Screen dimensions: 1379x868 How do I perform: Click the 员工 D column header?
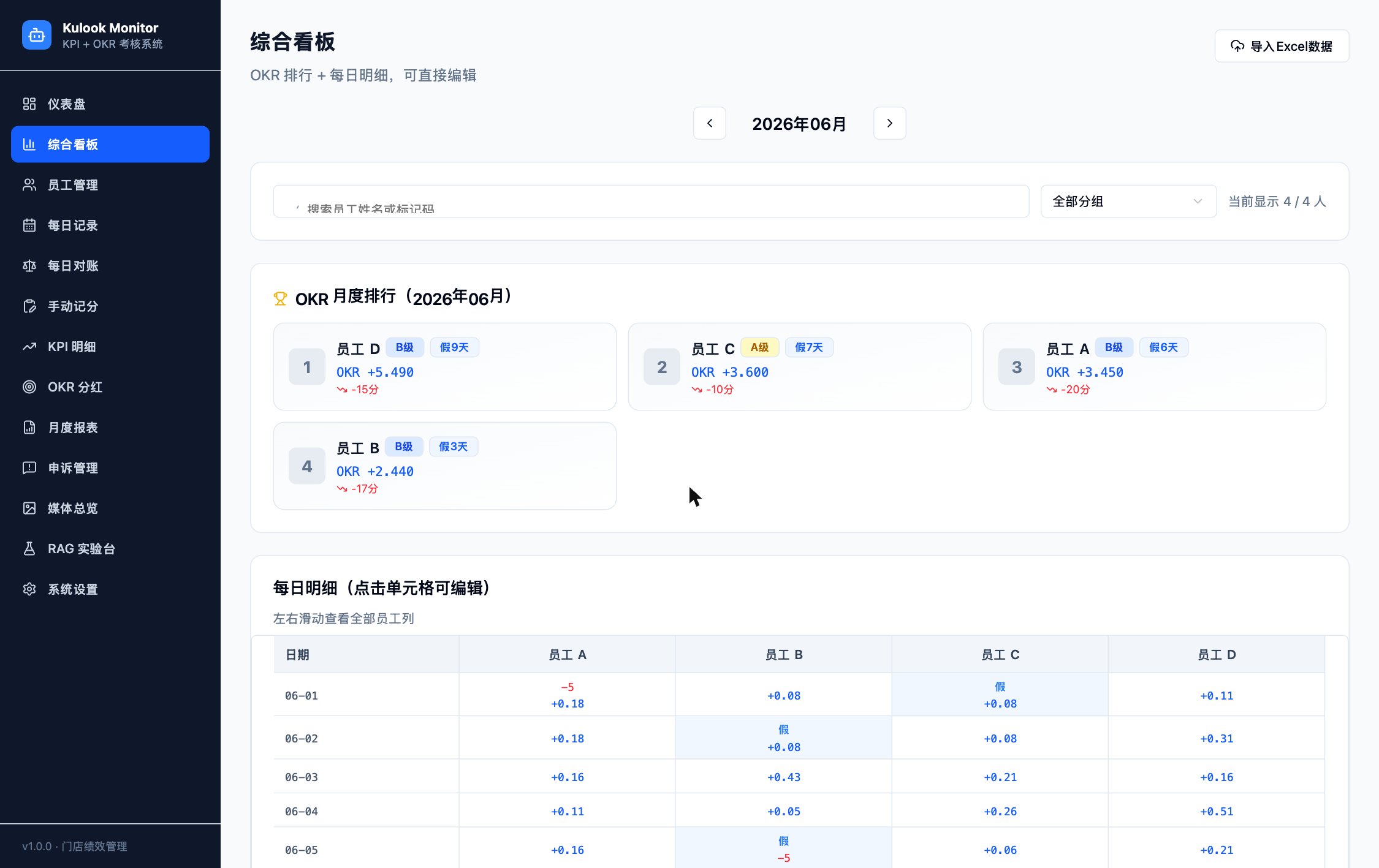1216,654
